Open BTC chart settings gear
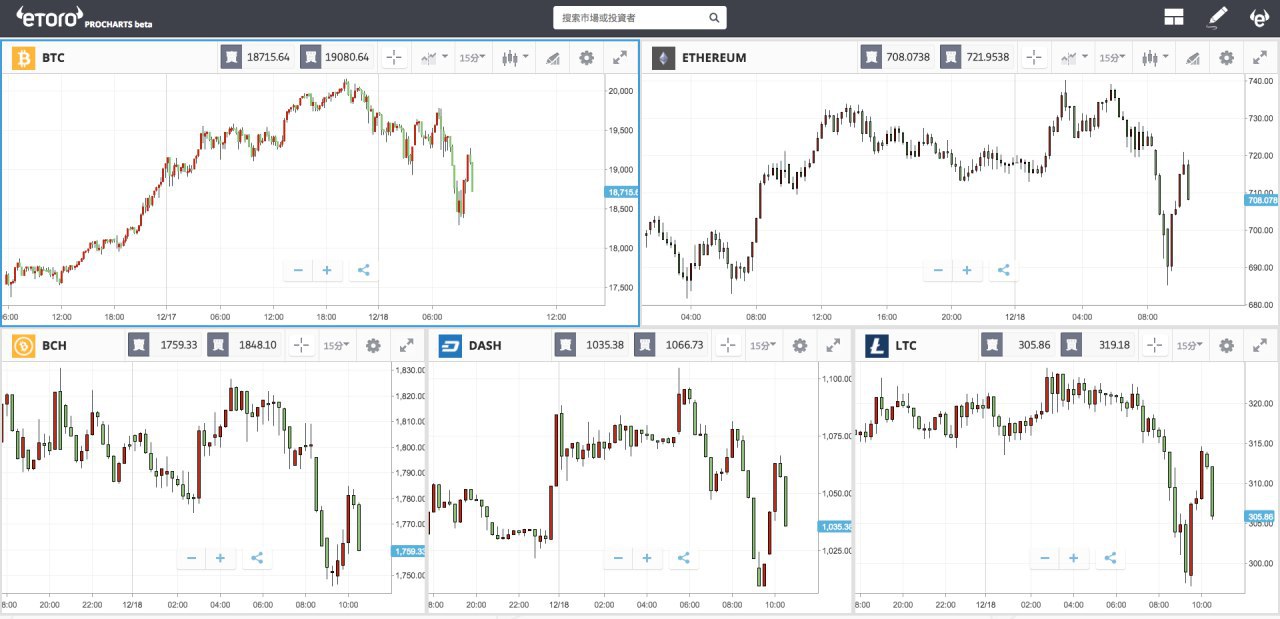 click(x=587, y=58)
